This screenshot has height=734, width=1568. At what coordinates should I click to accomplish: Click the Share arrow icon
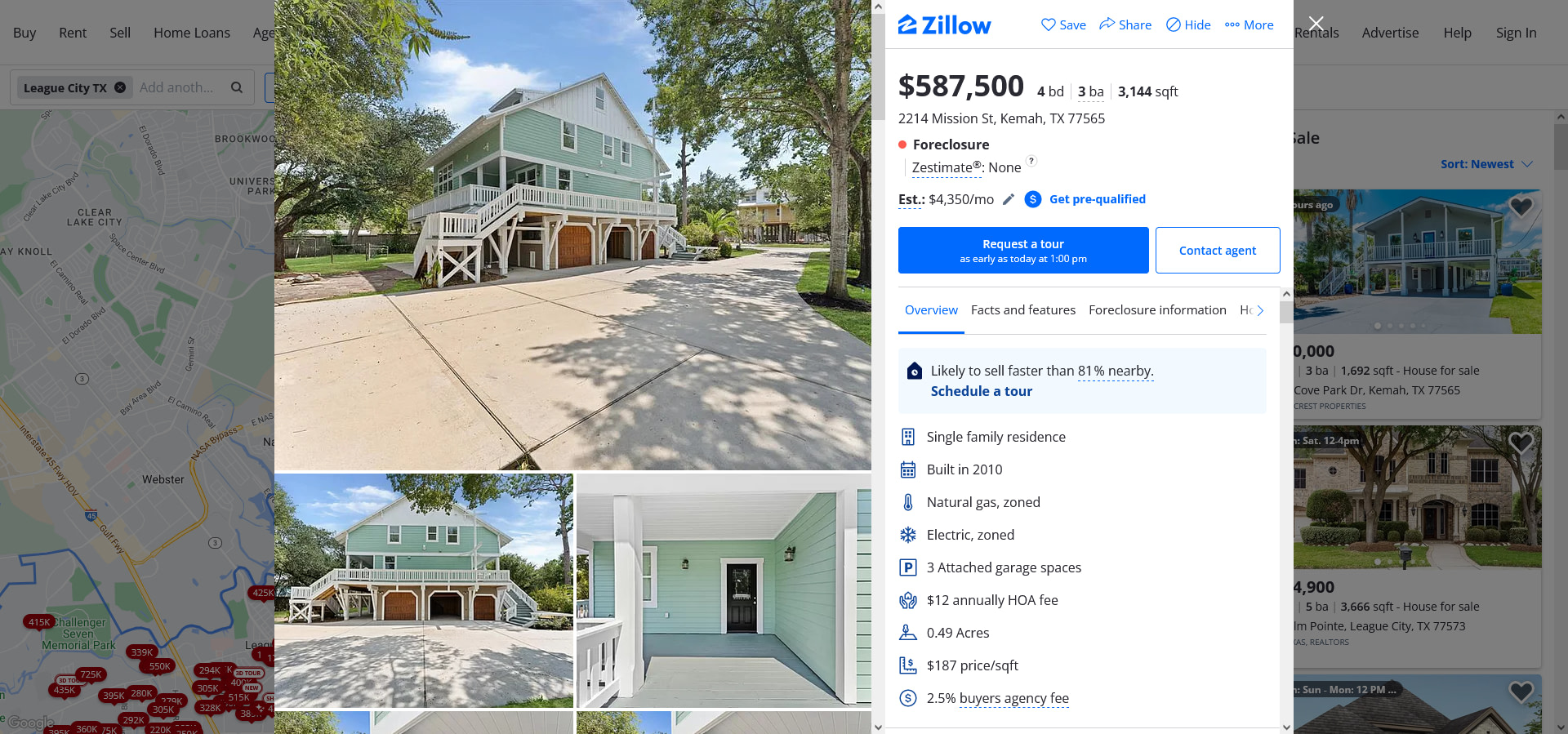click(1107, 24)
